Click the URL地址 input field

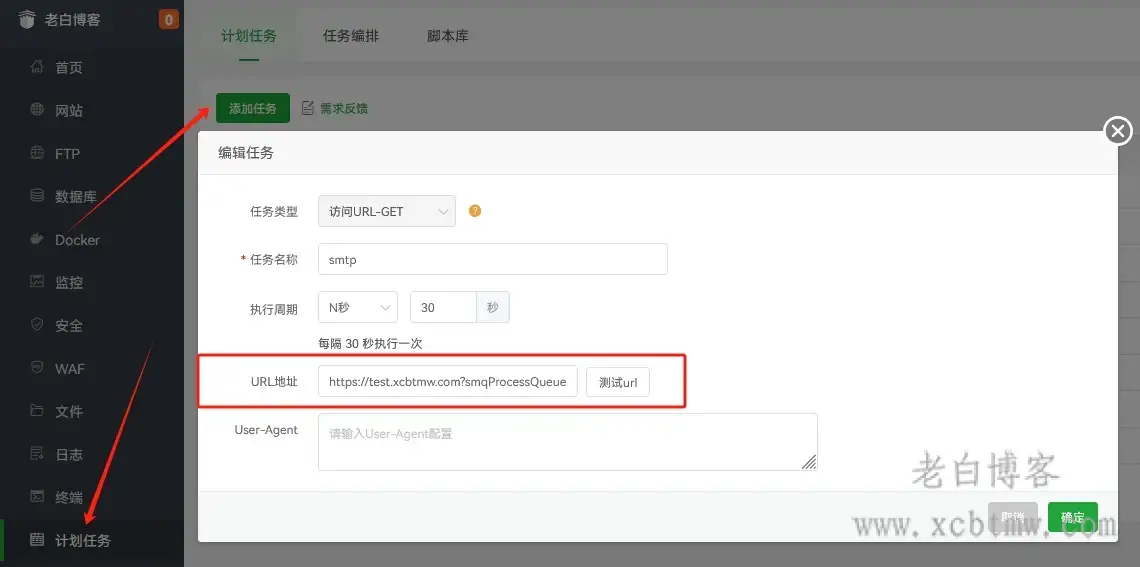pos(448,382)
